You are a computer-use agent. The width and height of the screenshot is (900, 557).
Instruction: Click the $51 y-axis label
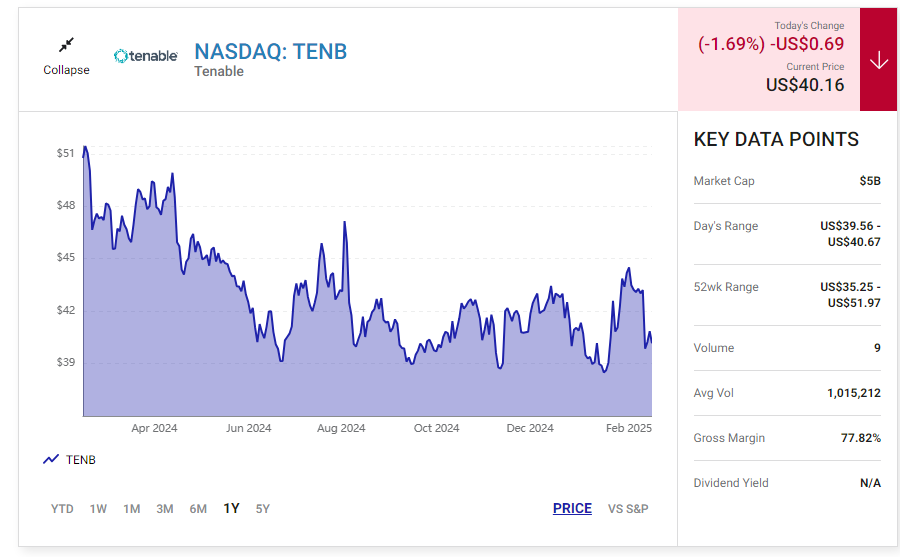[x=65, y=153]
